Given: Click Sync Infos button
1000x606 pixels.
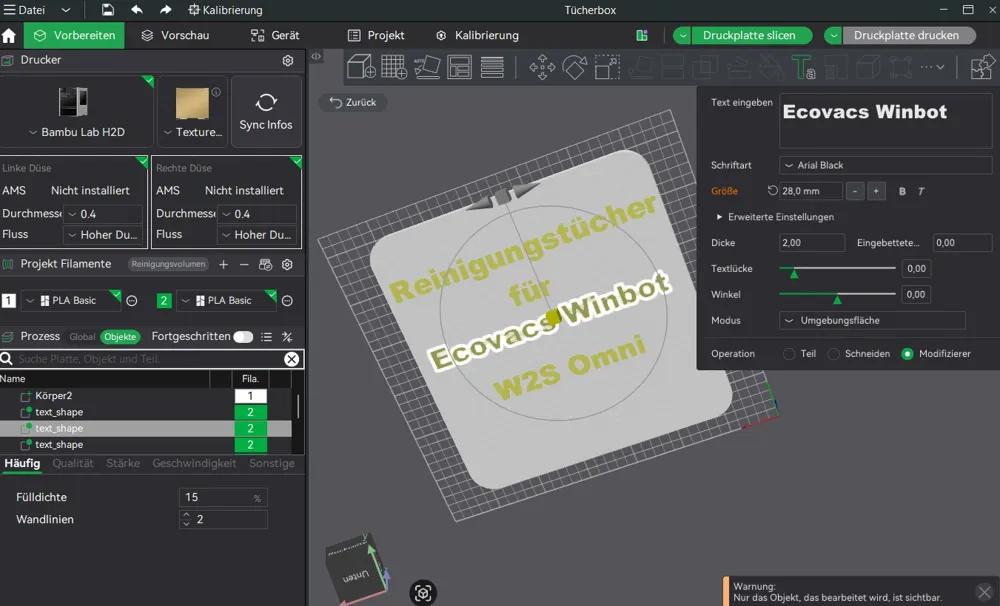Looking at the screenshot, I should coord(266,112).
